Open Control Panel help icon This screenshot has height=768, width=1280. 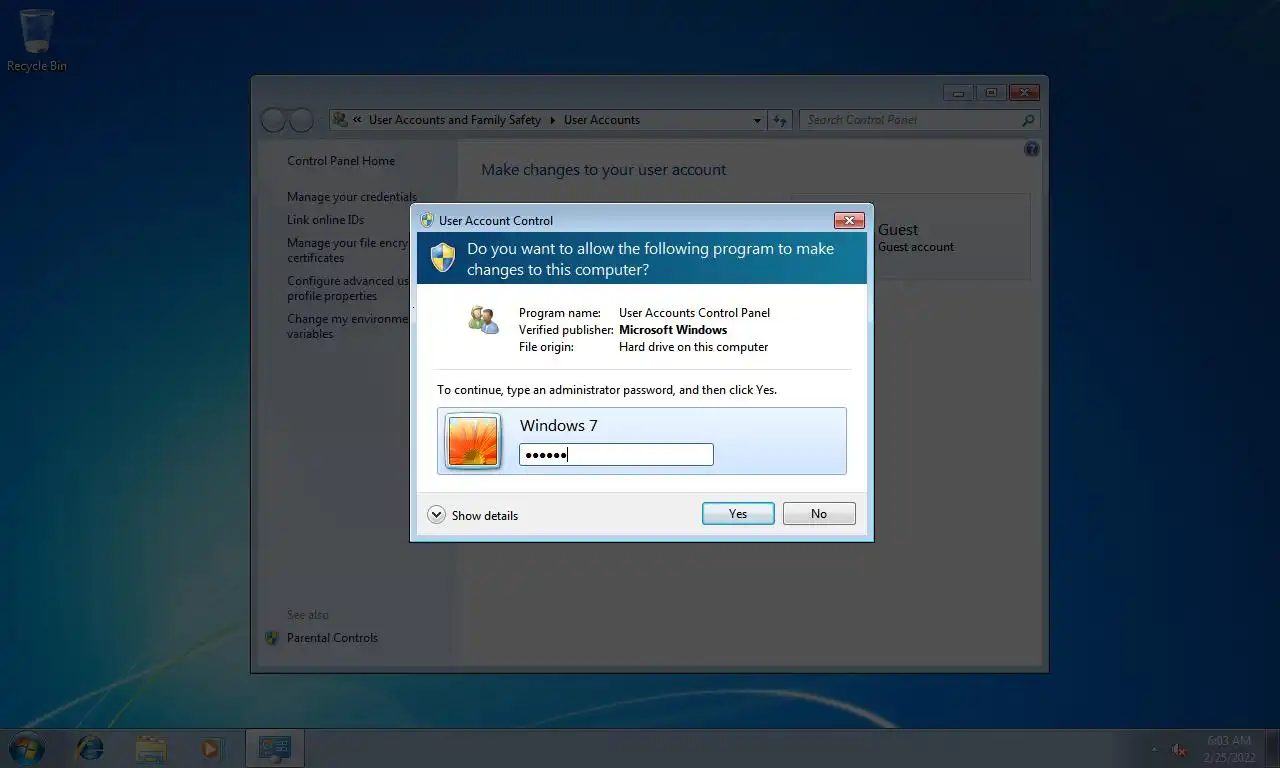1032,149
